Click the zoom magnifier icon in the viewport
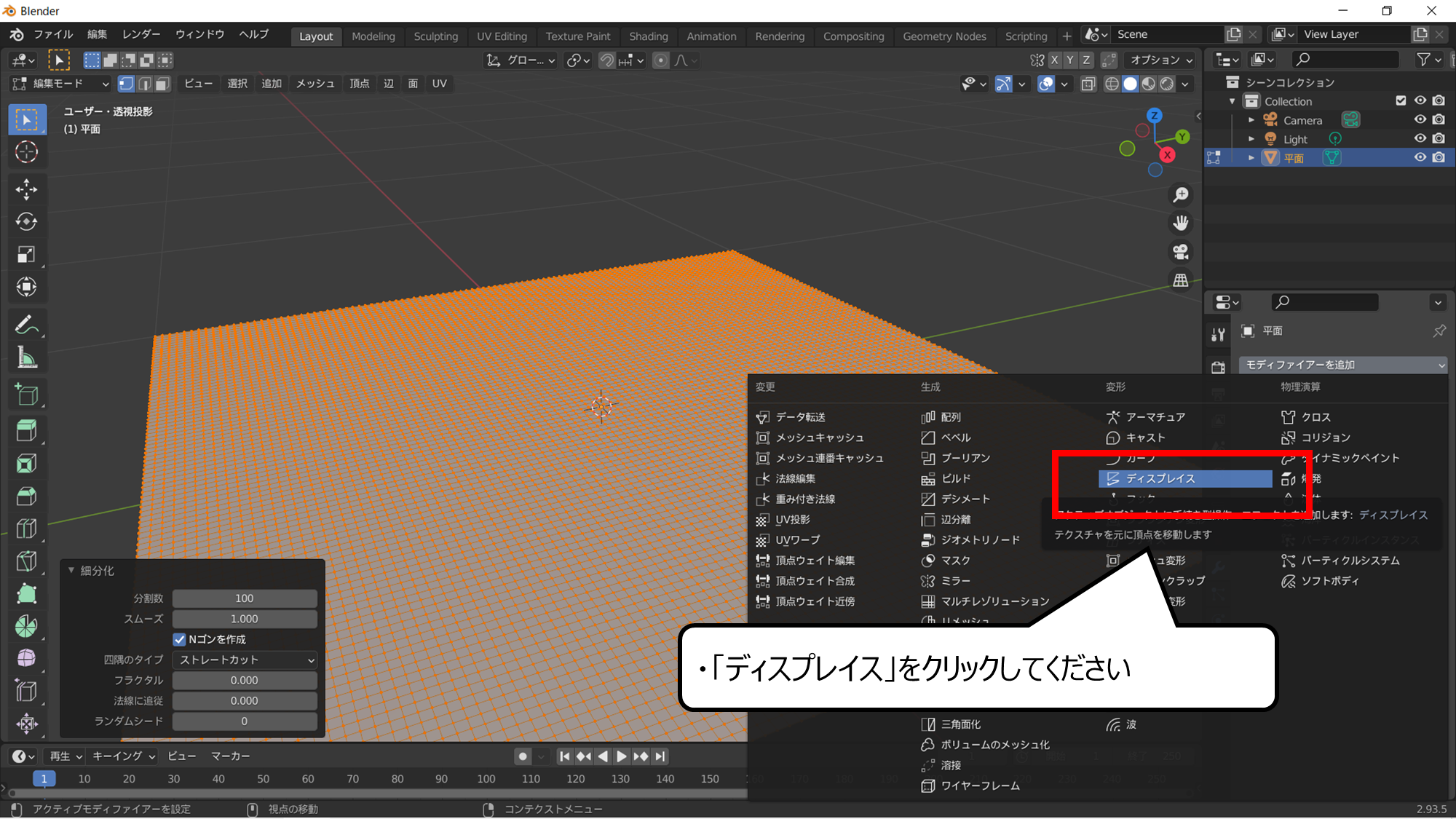This screenshot has height=819, width=1456. (1181, 195)
